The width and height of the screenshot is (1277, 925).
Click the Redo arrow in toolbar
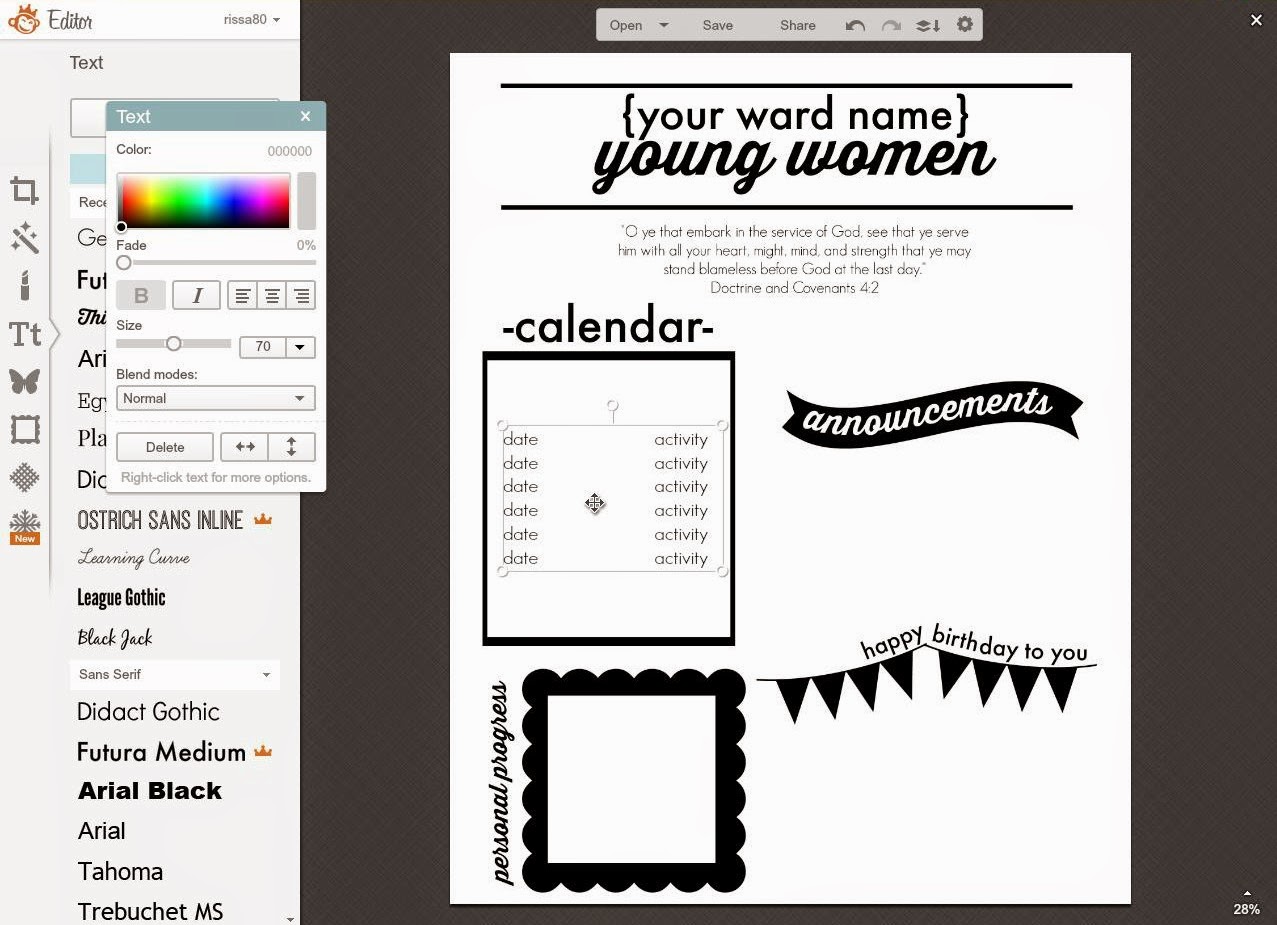[x=891, y=26]
